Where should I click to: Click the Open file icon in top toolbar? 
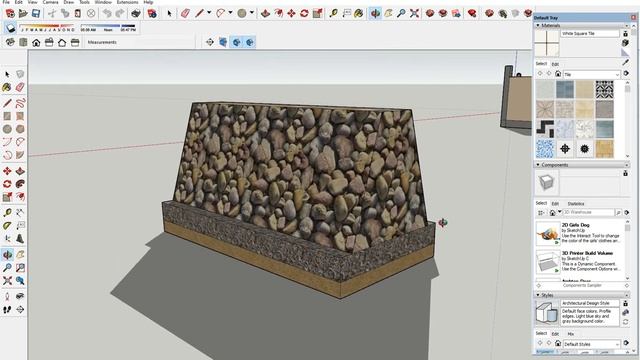click(x=23, y=13)
